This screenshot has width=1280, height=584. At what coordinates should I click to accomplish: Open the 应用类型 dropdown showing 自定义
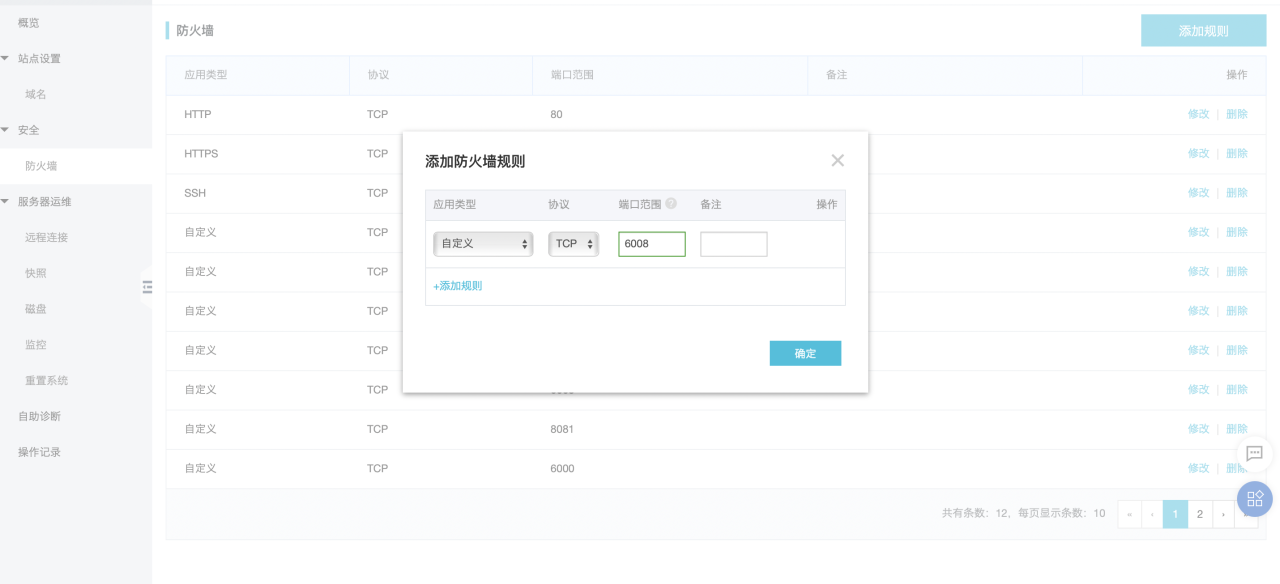483,244
